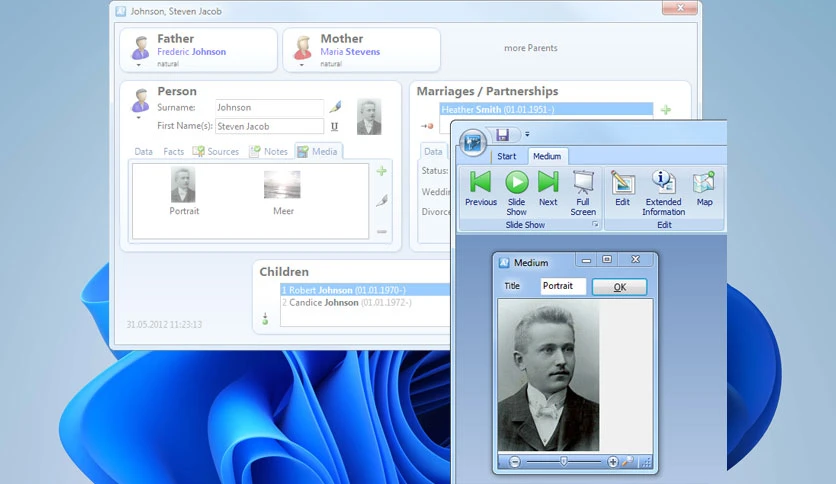
Task: Open Full Screen view
Action: [583, 182]
